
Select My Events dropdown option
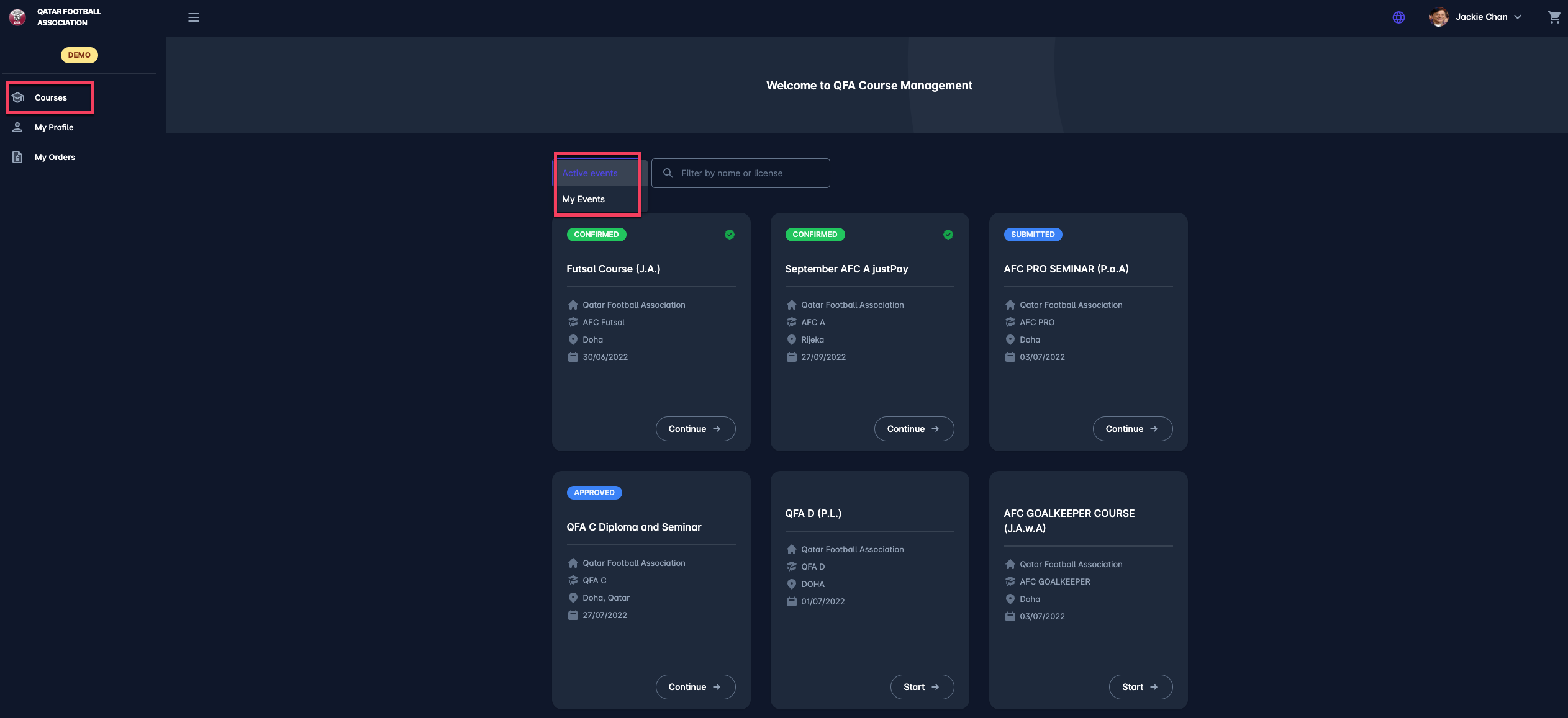584,199
